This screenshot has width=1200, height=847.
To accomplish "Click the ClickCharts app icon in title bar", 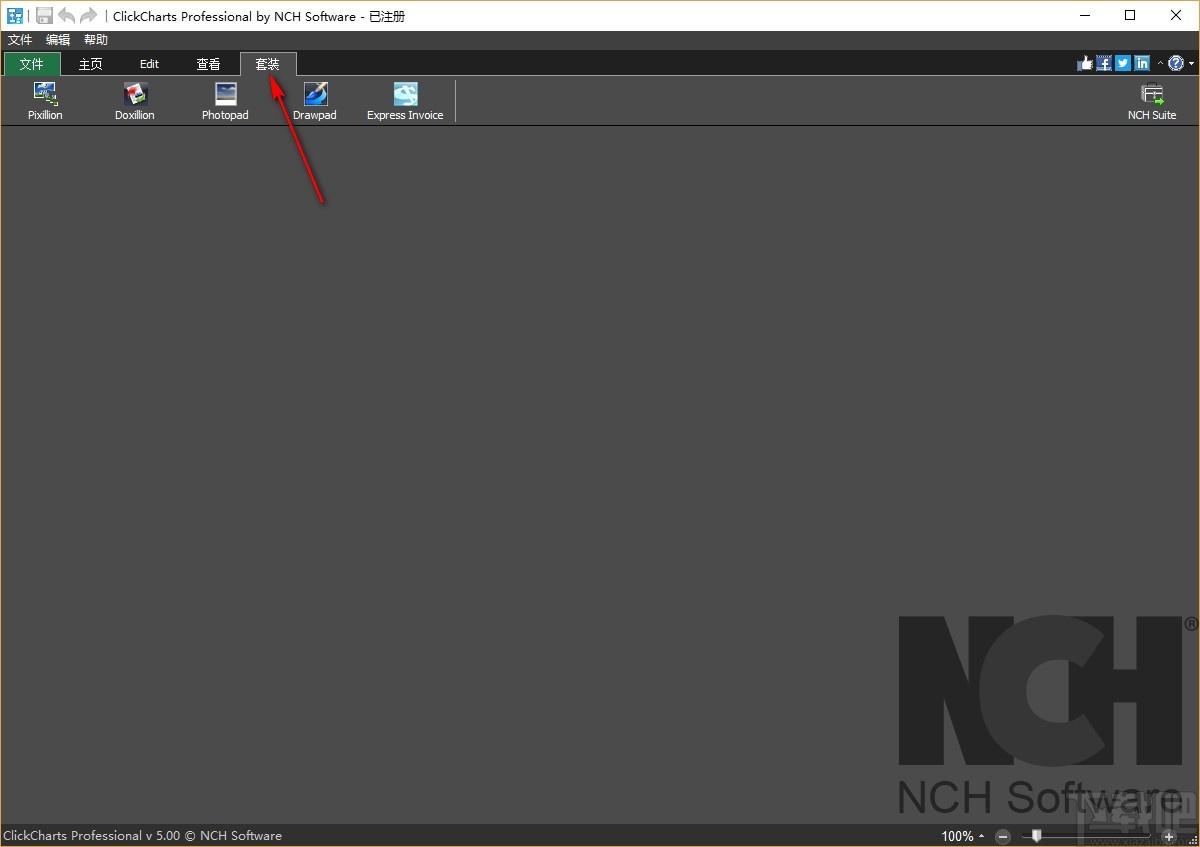I will click(x=15, y=16).
